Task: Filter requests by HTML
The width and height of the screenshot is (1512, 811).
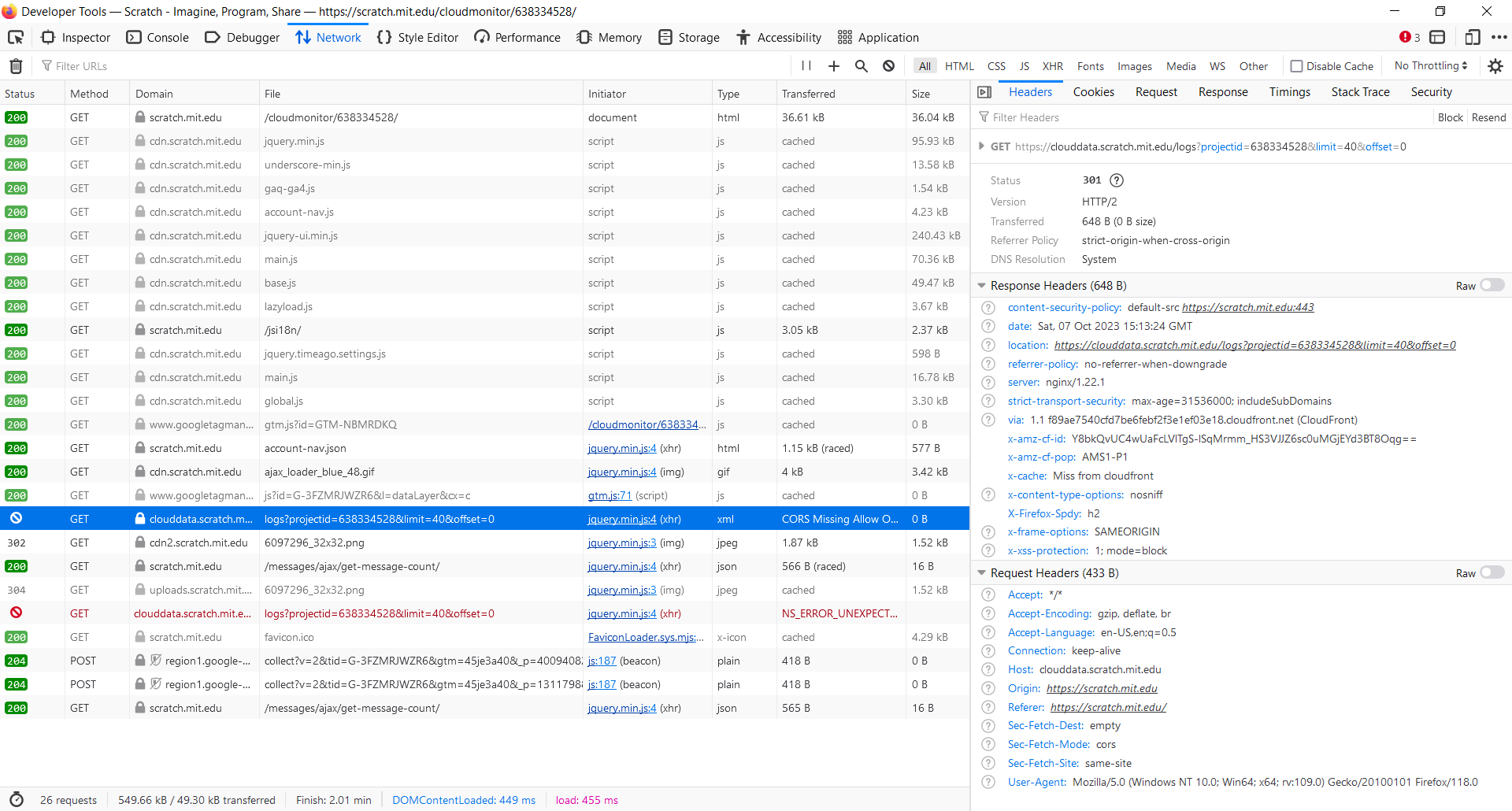Action: click(959, 66)
